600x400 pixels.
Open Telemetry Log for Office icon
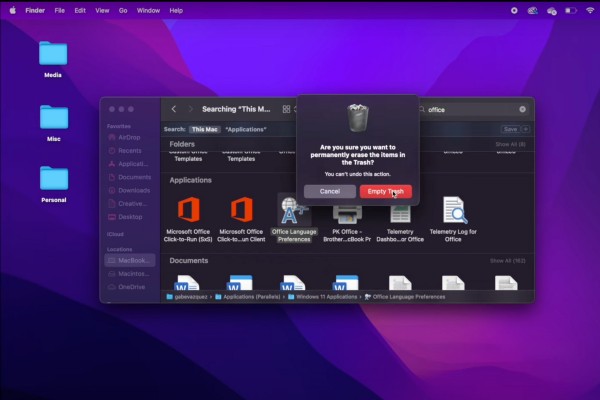[x=455, y=210]
